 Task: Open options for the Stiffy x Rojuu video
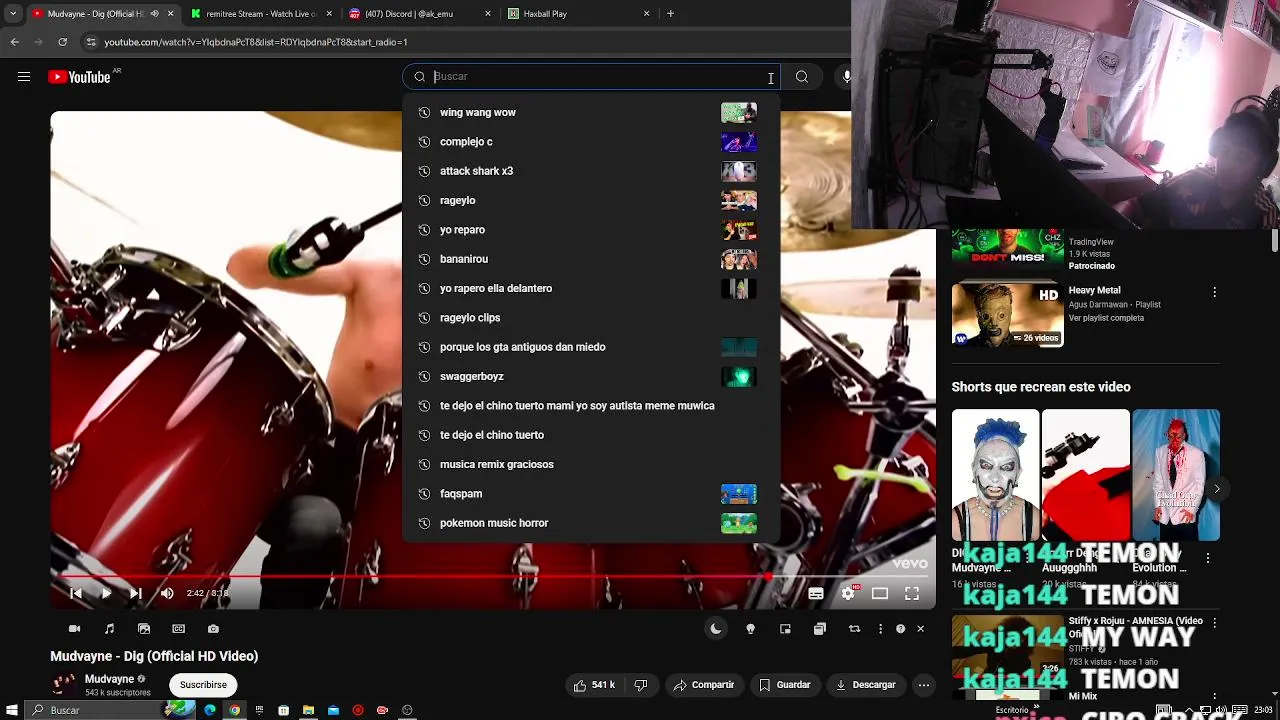(x=1214, y=622)
